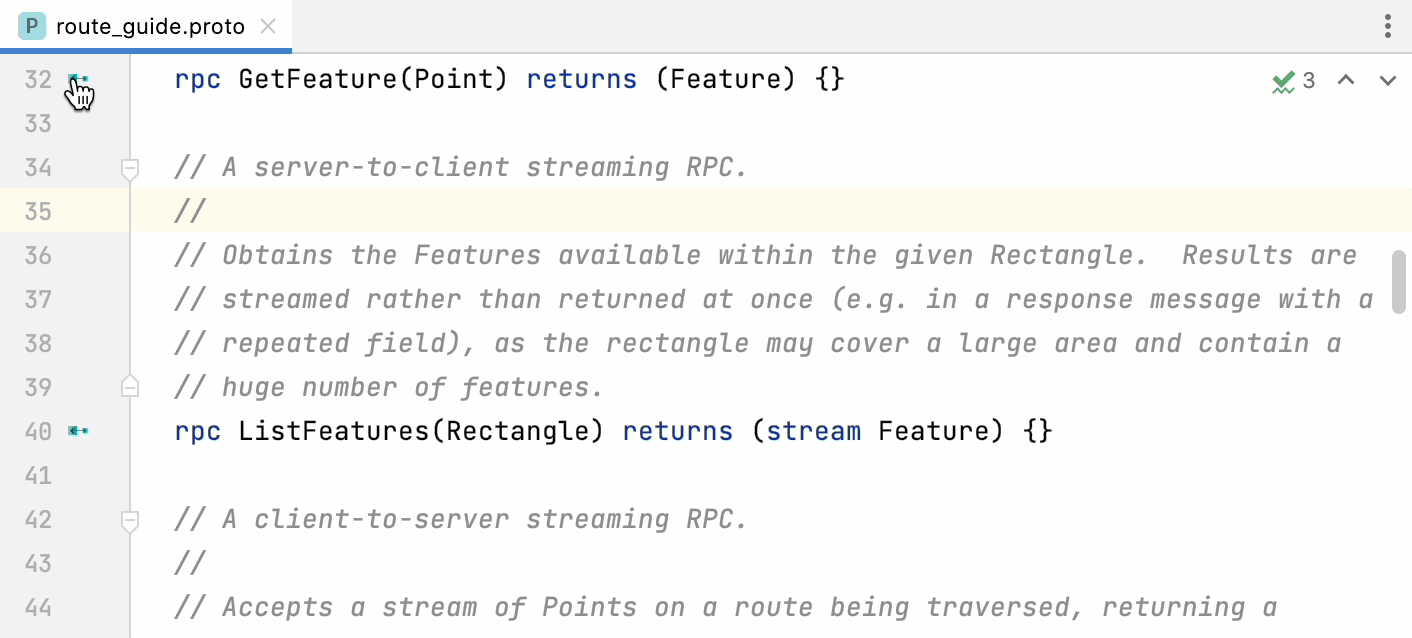Collapse the client-to-server comment fold arrow
1412x638 pixels.
tap(129, 519)
